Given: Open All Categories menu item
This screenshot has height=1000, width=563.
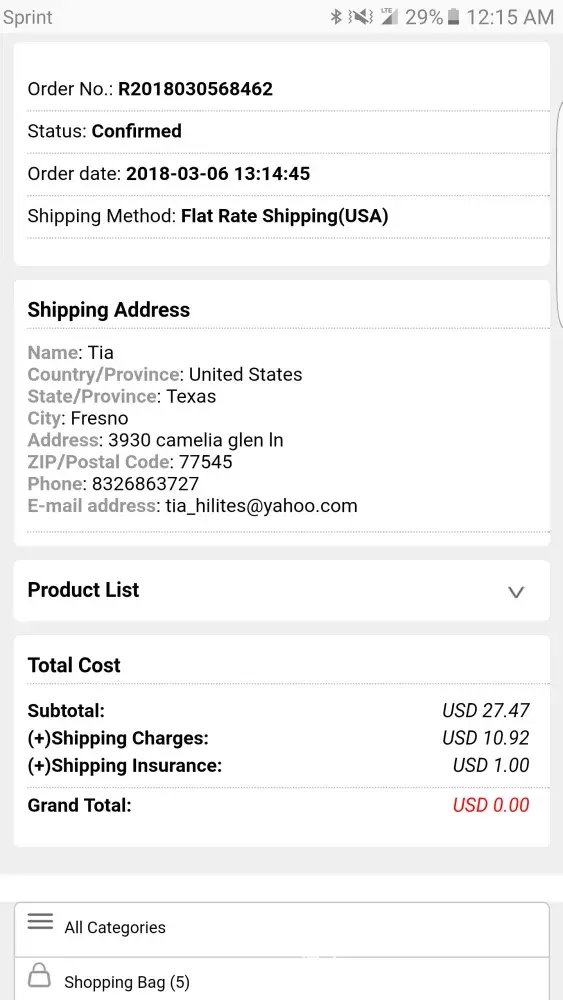Looking at the screenshot, I should (282, 929).
